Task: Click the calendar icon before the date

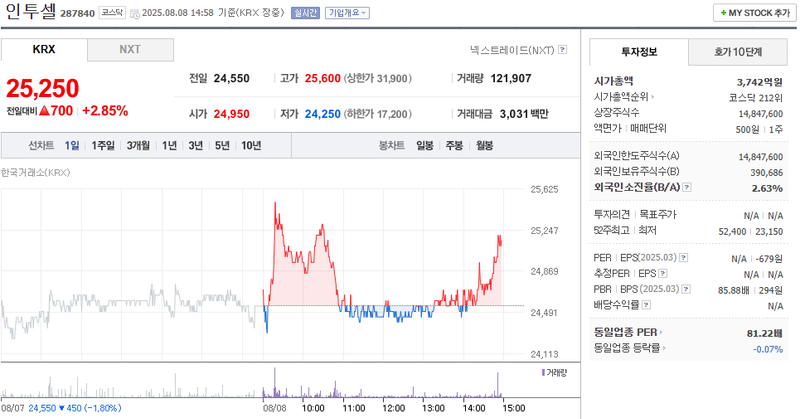Action: point(135,14)
